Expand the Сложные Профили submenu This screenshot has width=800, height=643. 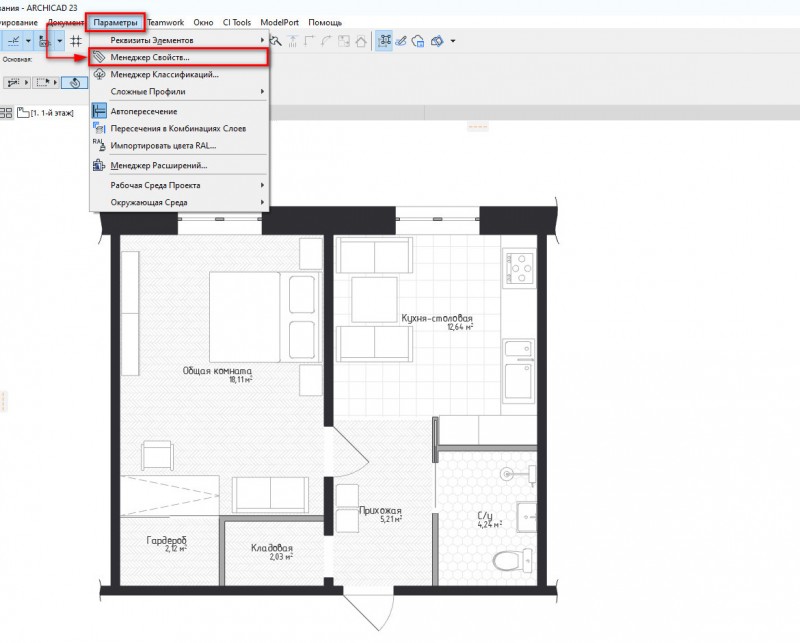[179, 91]
